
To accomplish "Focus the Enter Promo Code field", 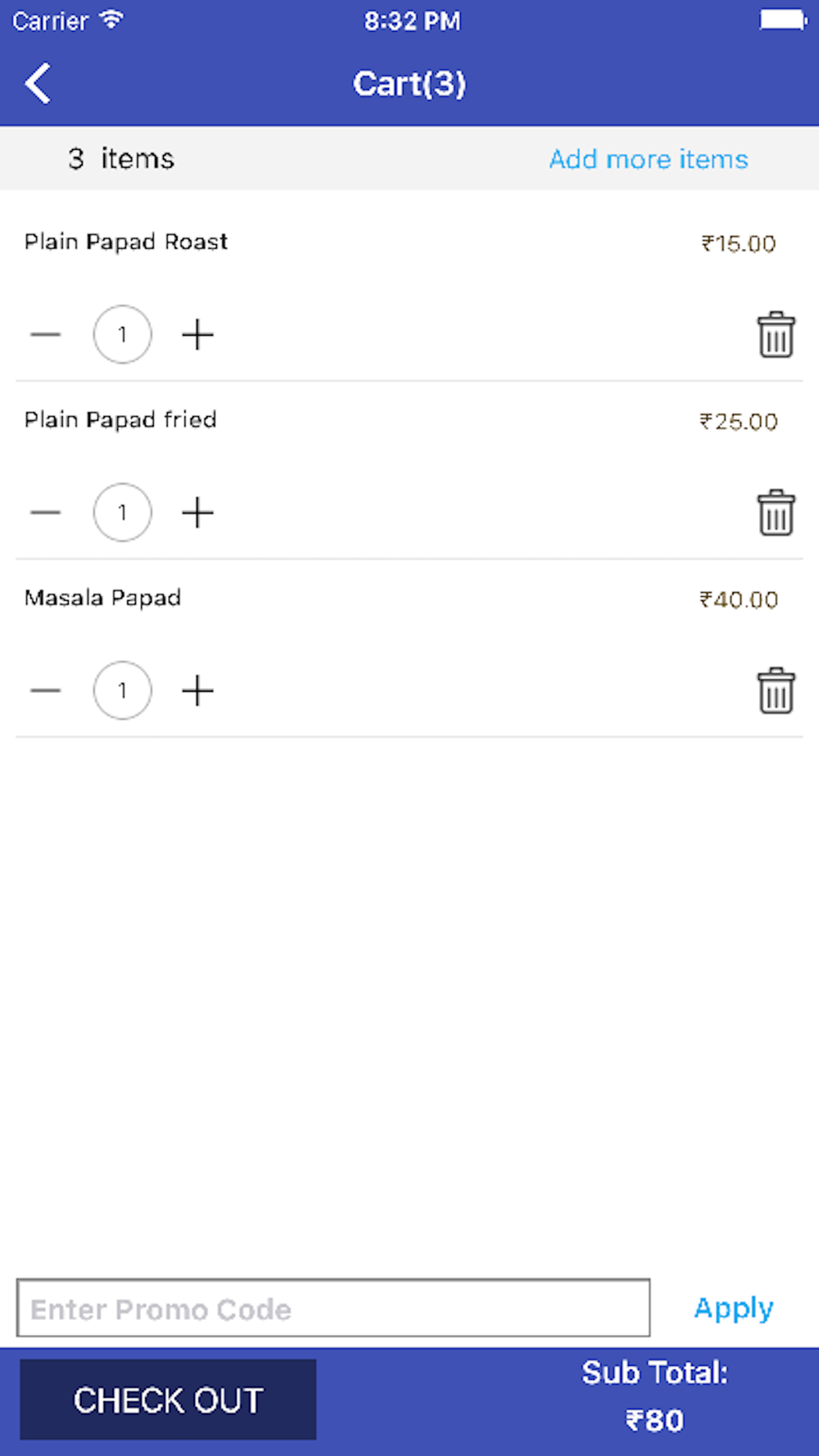I will (x=333, y=1308).
